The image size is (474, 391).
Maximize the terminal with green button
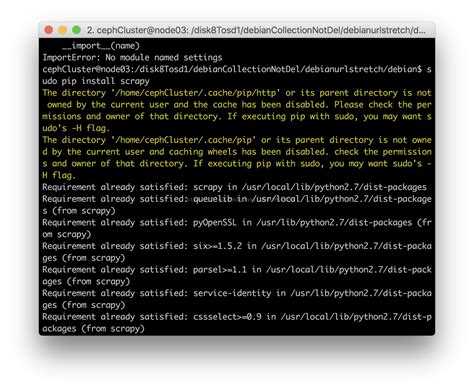(77, 30)
